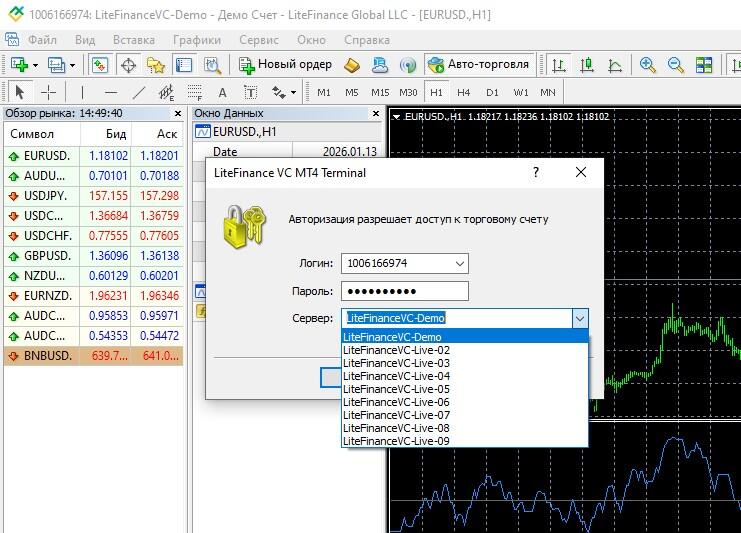
Task: Open the Strategy Tester icon
Action: tap(212, 65)
